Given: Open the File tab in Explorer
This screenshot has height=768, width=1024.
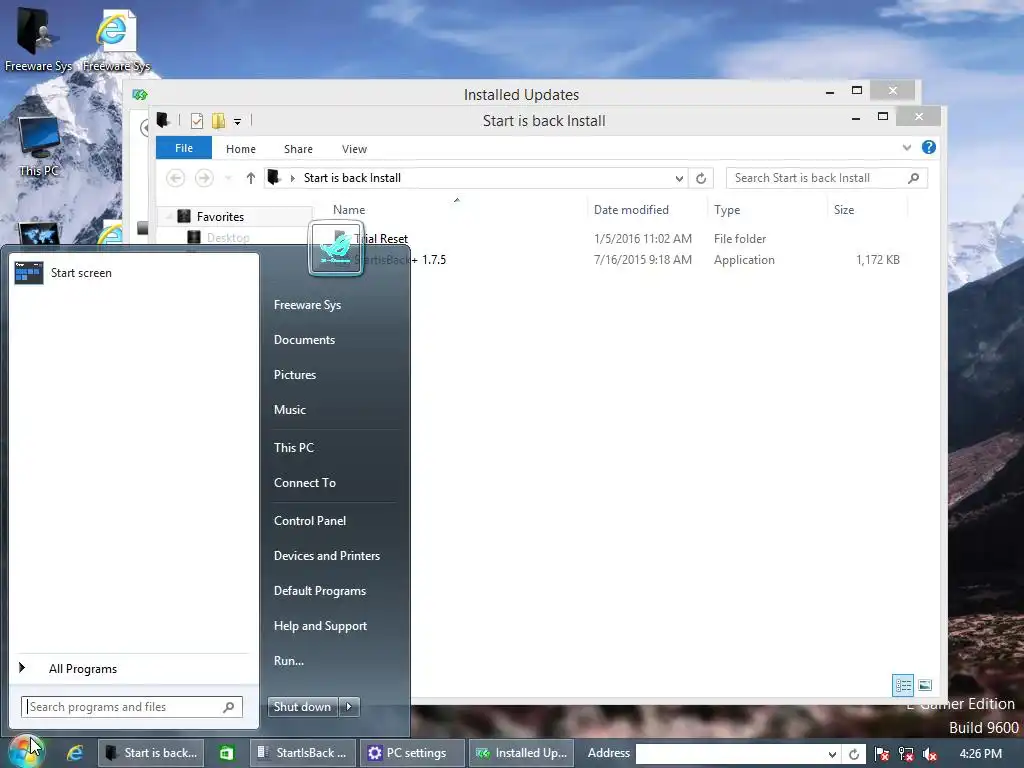Looking at the screenshot, I should [184, 148].
